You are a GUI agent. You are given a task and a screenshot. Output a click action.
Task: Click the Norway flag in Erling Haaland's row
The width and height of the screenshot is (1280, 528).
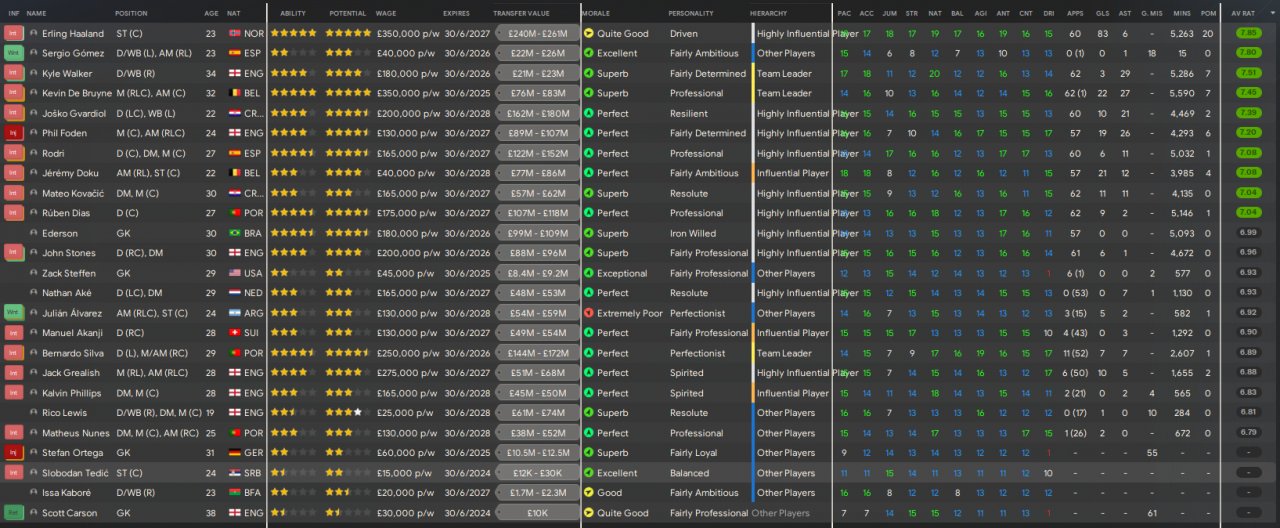(234, 33)
